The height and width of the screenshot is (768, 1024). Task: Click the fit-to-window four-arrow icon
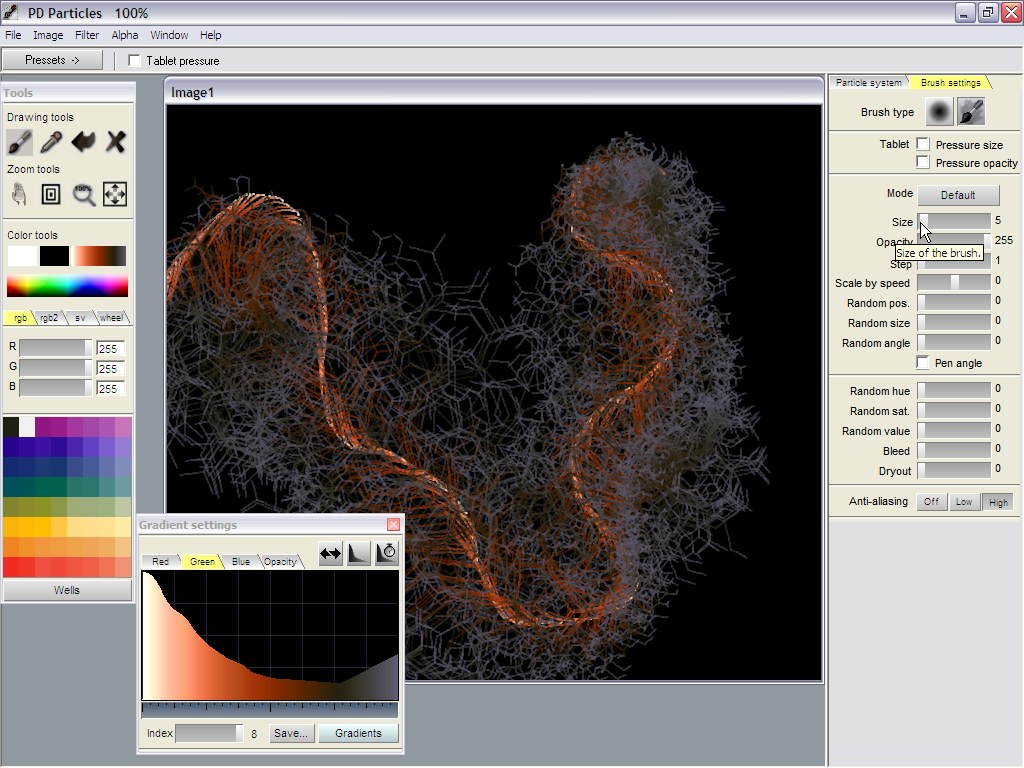tap(115, 194)
